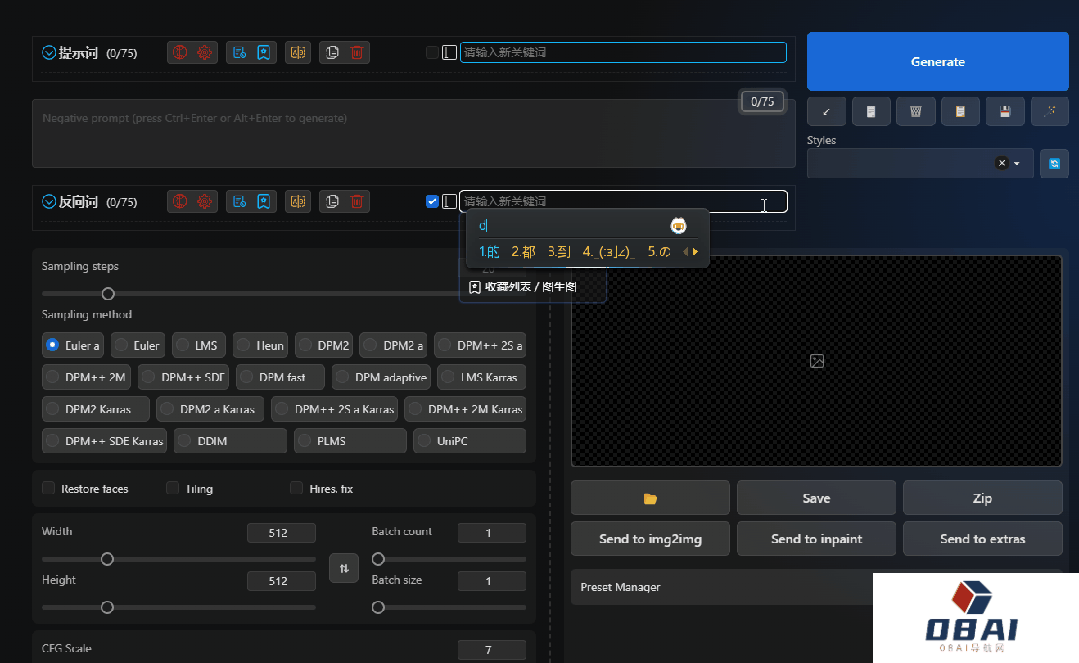Open the output folder with the folder icon
Screen dimensions: 1079x663
pos(650,498)
